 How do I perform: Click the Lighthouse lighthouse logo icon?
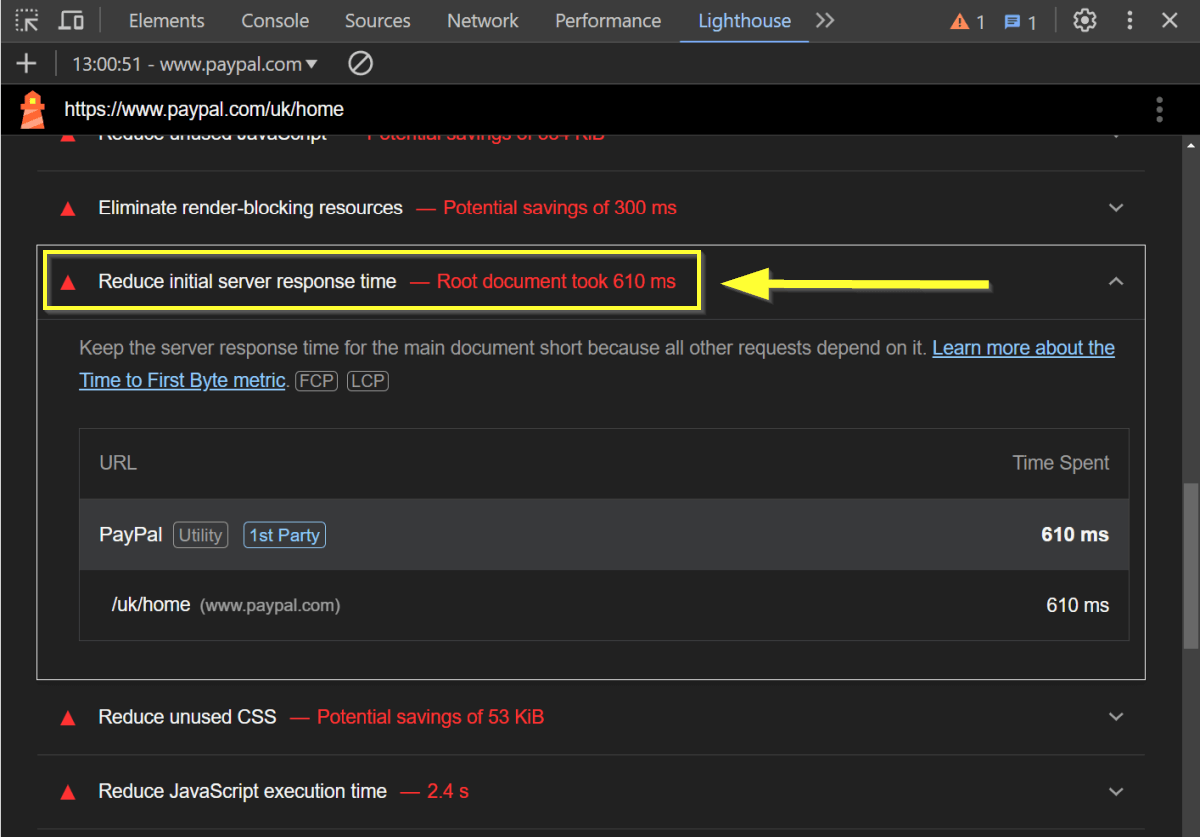click(33, 109)
